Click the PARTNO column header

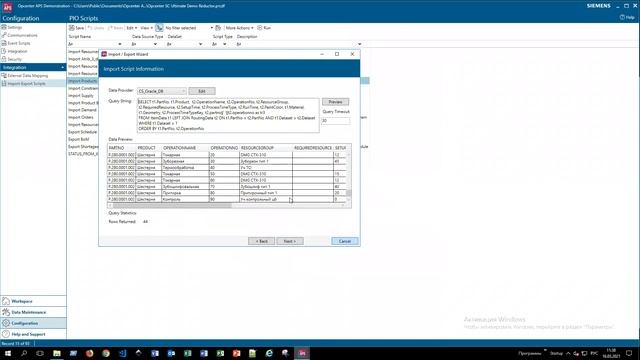coord(122,148)
